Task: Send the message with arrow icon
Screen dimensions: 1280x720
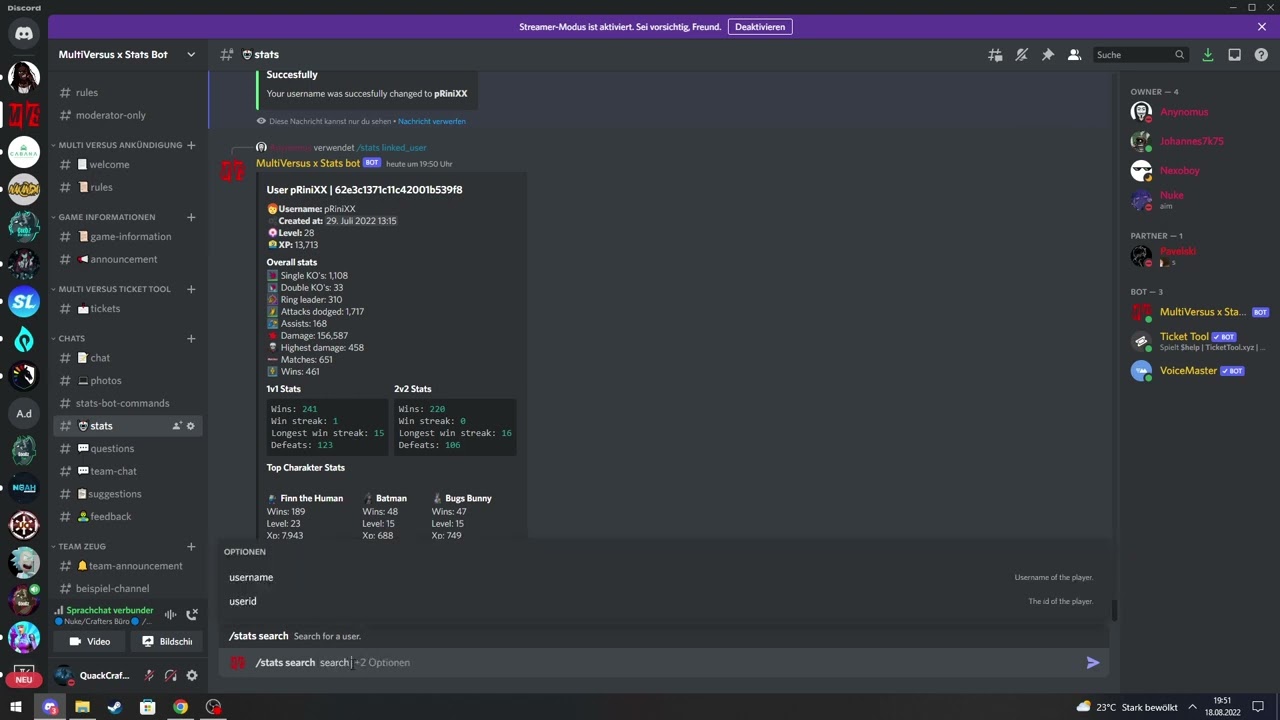Action: [x=1093, y=662]
